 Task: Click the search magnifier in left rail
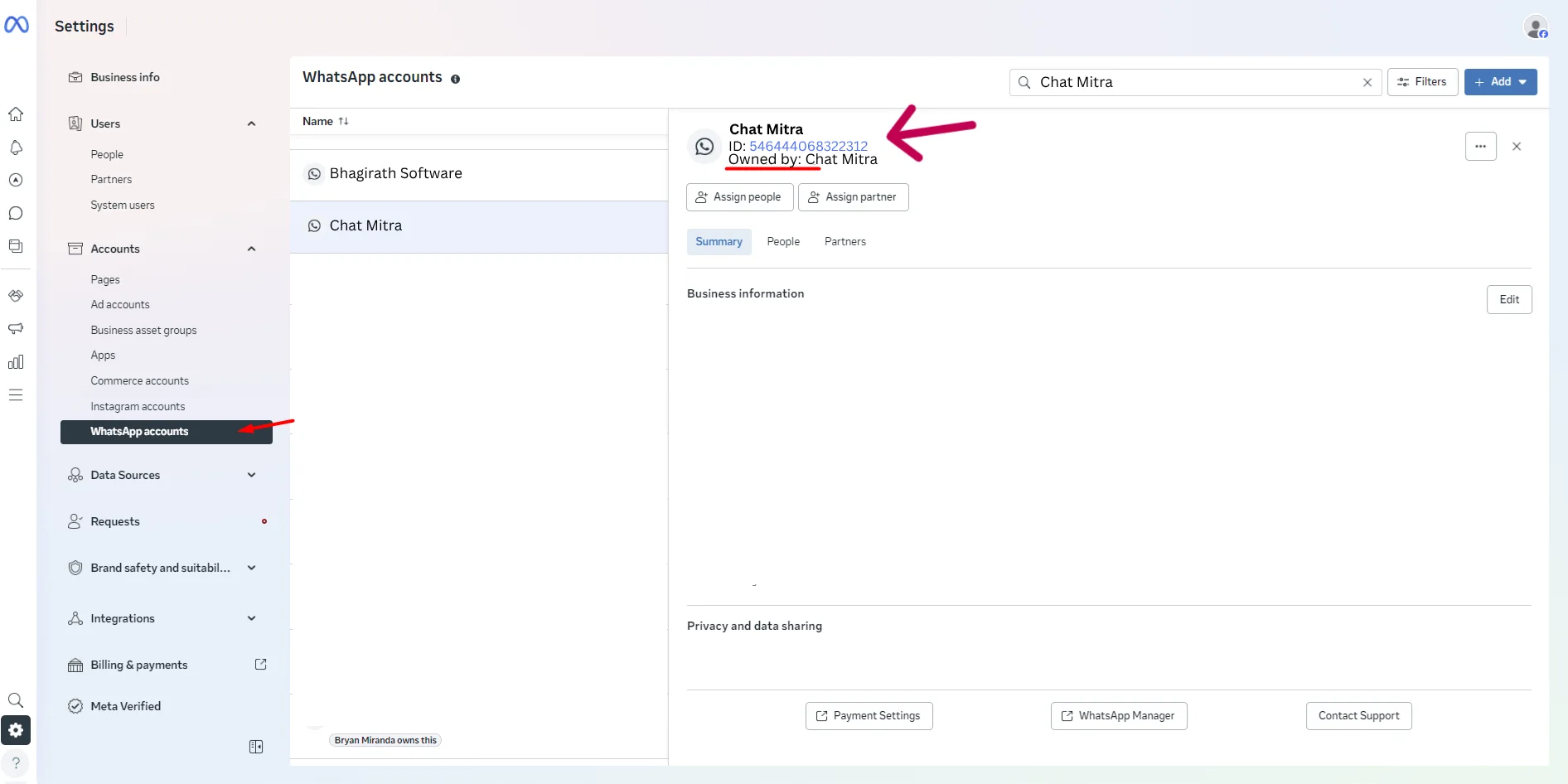[16, 700]
